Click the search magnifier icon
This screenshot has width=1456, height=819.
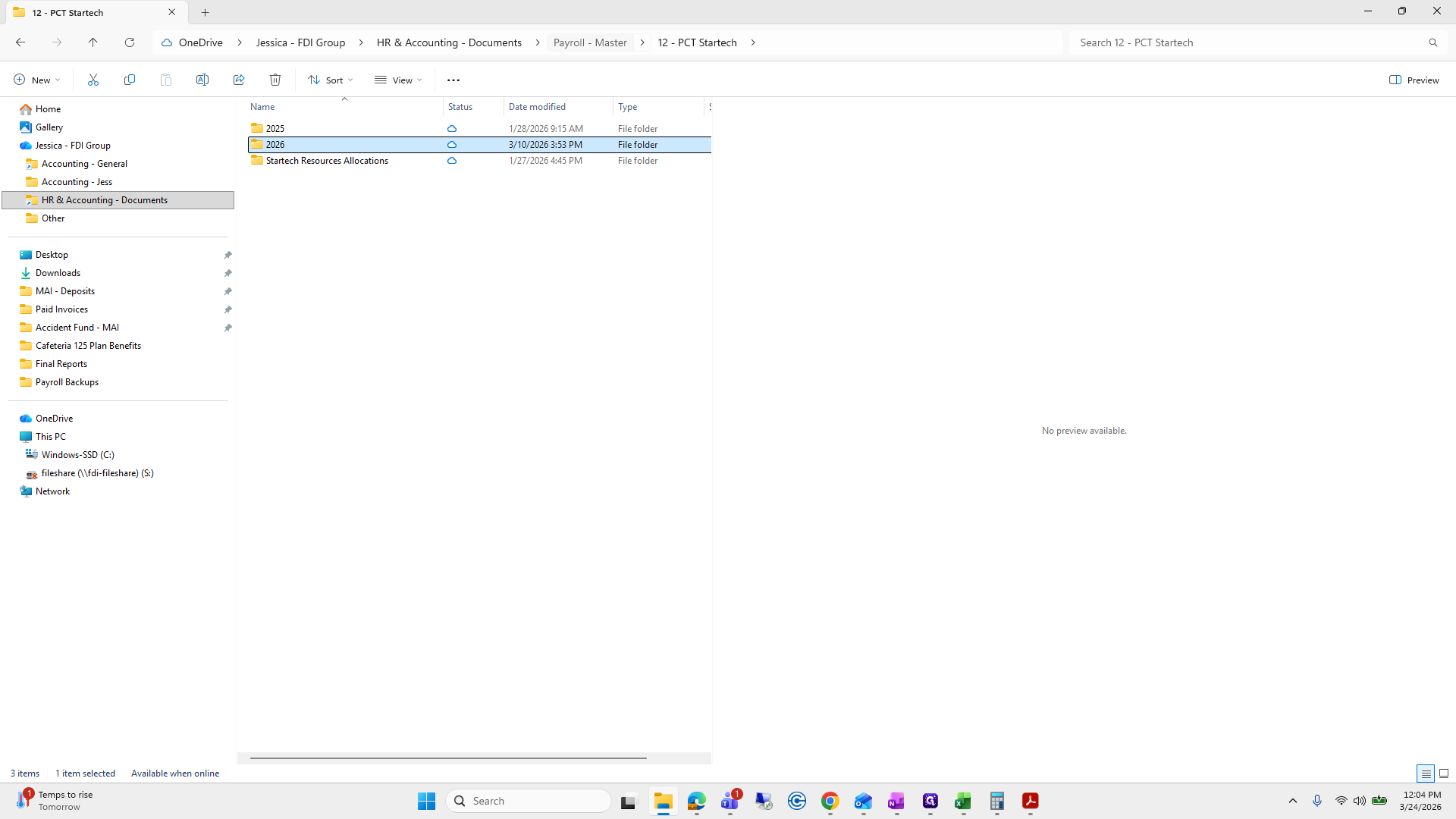(1433, 42)
